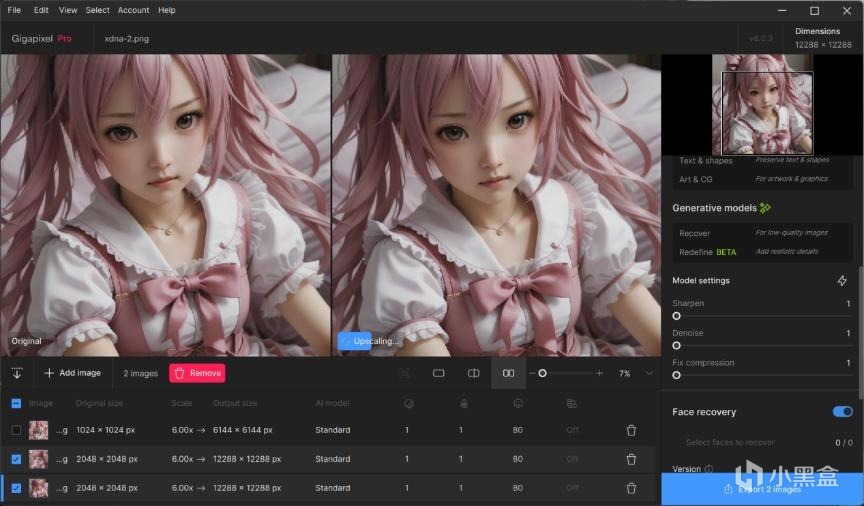Click trash icon of the last image row
864x506 pixels.
point(631,488)
